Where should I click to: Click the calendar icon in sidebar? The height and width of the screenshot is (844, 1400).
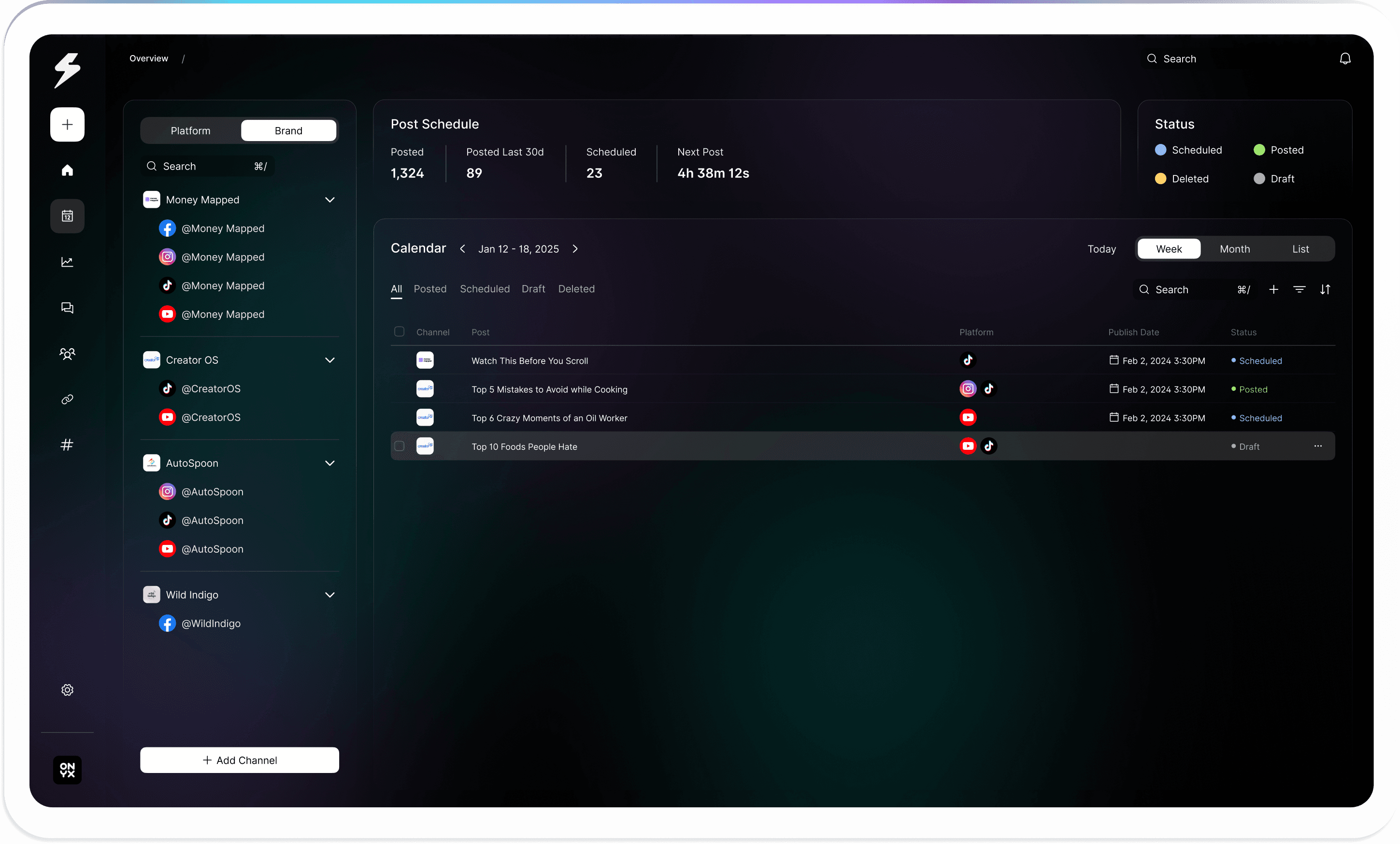pos(67,216)
